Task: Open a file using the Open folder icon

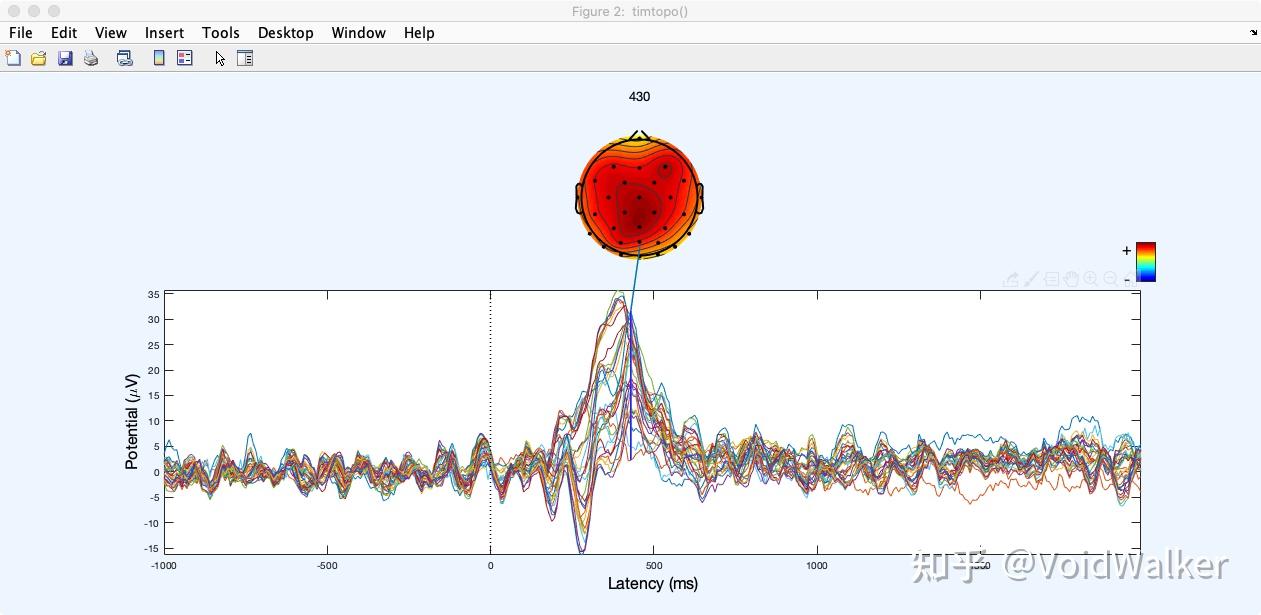Action: point(38,58)
